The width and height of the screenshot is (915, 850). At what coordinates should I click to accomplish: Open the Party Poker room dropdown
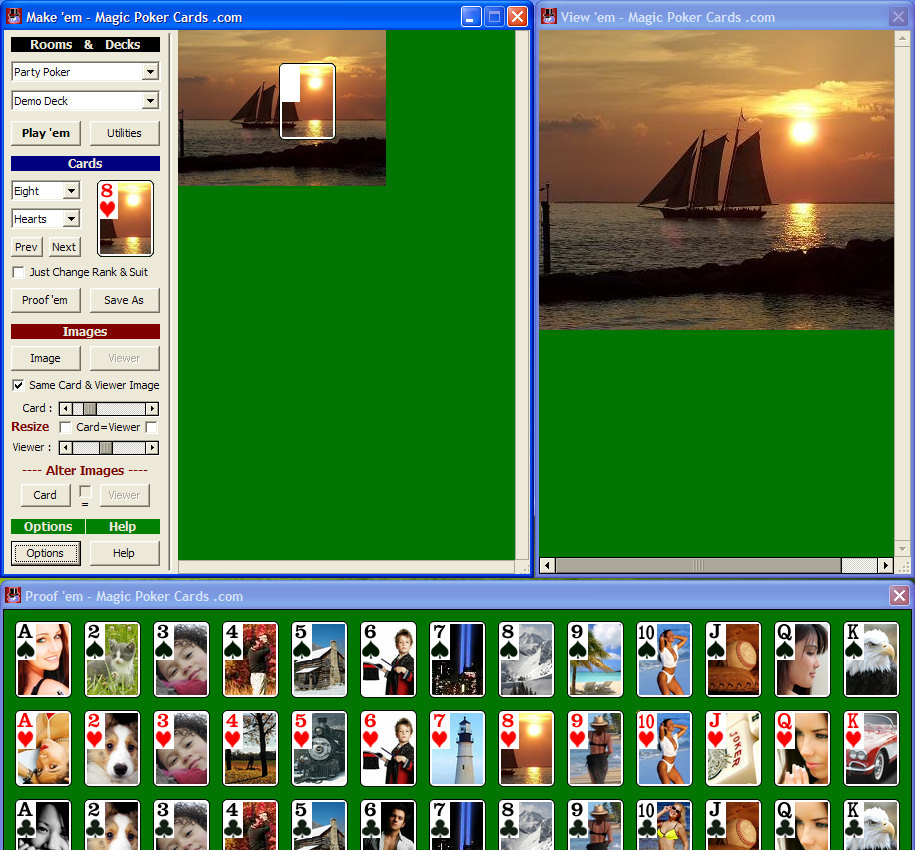(150, 72)
